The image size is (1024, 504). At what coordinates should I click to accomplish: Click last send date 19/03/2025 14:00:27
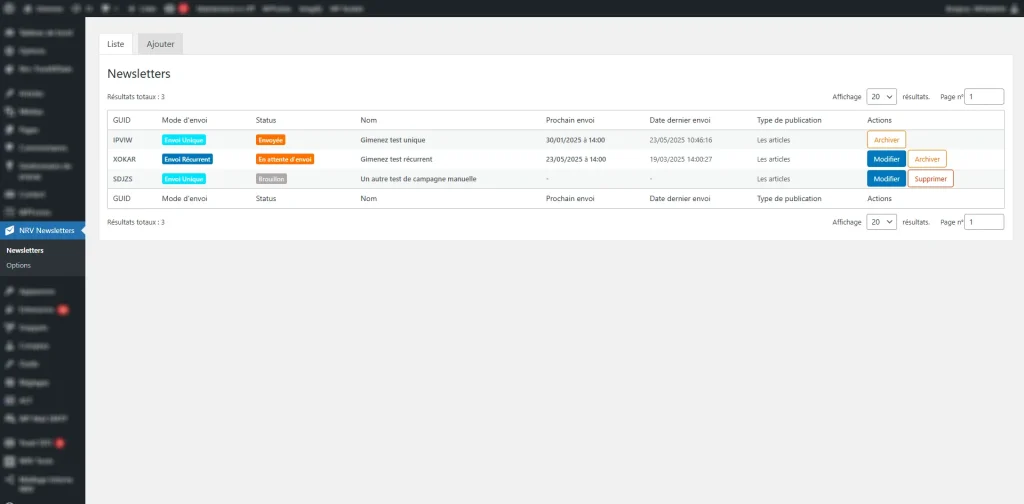click(x=680, y=159)
